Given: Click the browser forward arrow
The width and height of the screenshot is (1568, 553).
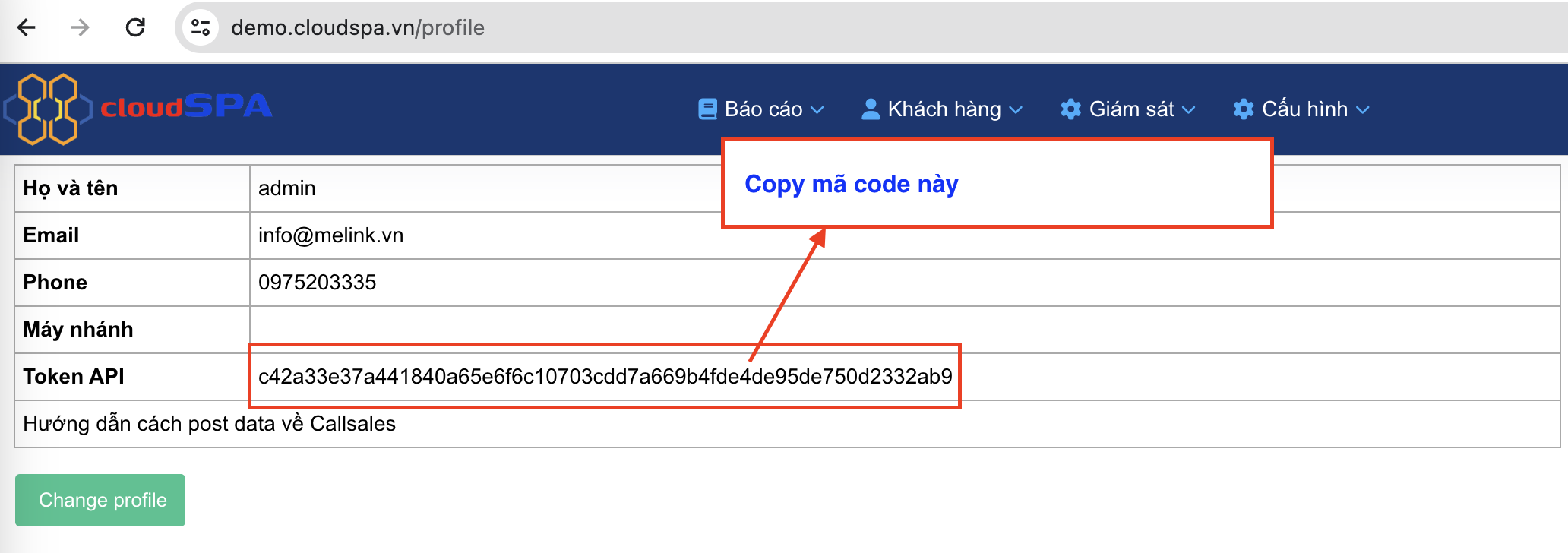Looking at the screenshot, I should coord(80,28).
